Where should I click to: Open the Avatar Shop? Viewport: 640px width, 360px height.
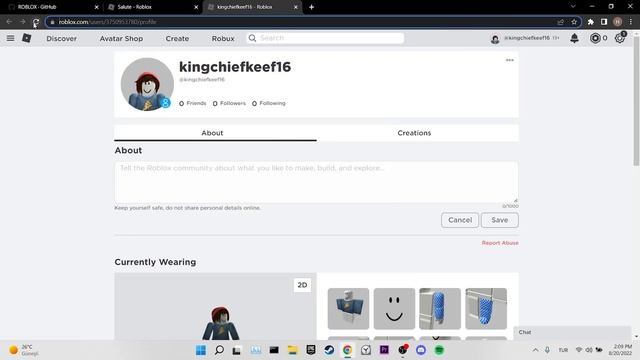pos(121,38)
